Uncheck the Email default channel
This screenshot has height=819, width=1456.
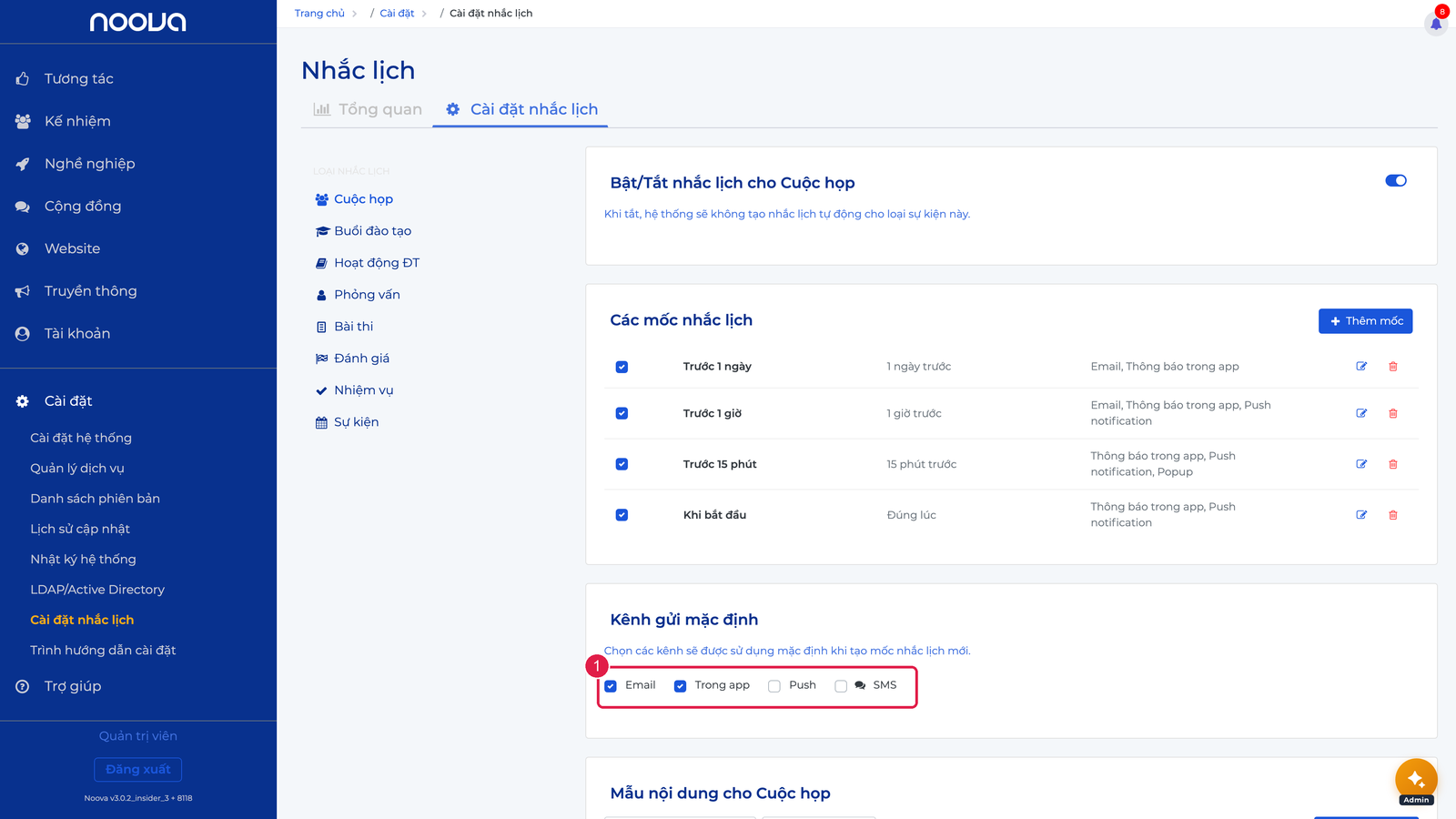click(611, 686)
